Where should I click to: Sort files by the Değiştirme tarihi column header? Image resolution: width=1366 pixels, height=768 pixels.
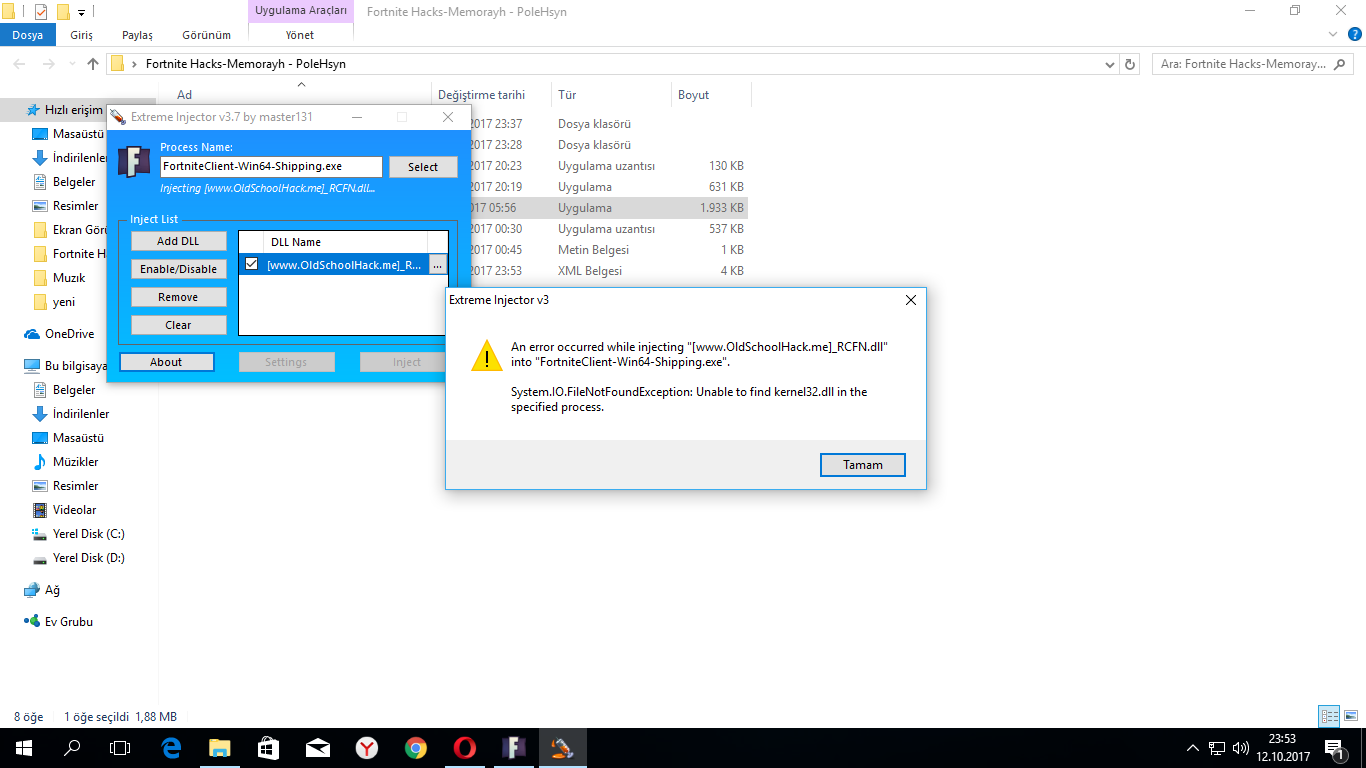tap(493, 95)
